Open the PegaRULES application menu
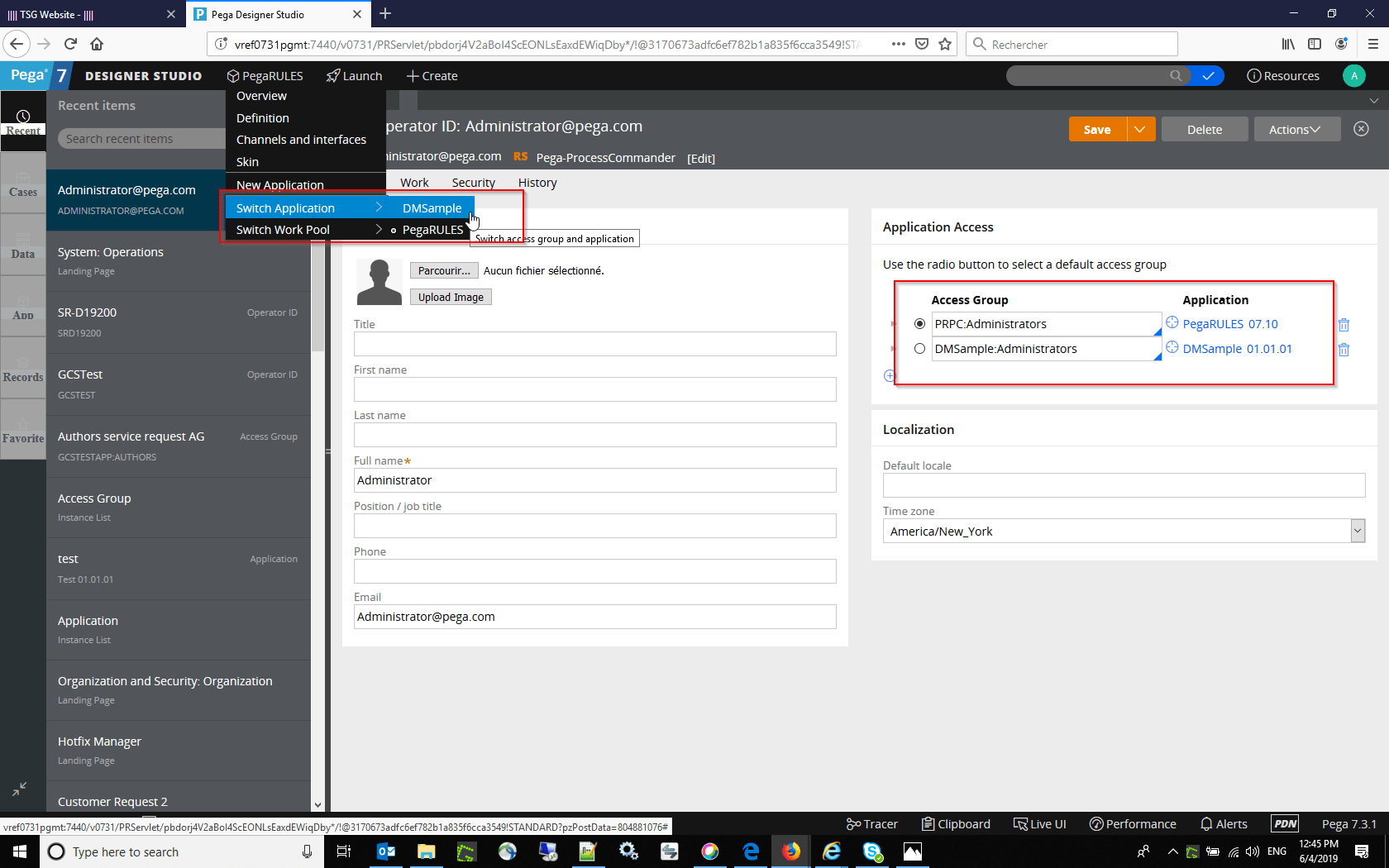Image resolution: width=1389 pixels, height=868 pixels. (265, 76)
